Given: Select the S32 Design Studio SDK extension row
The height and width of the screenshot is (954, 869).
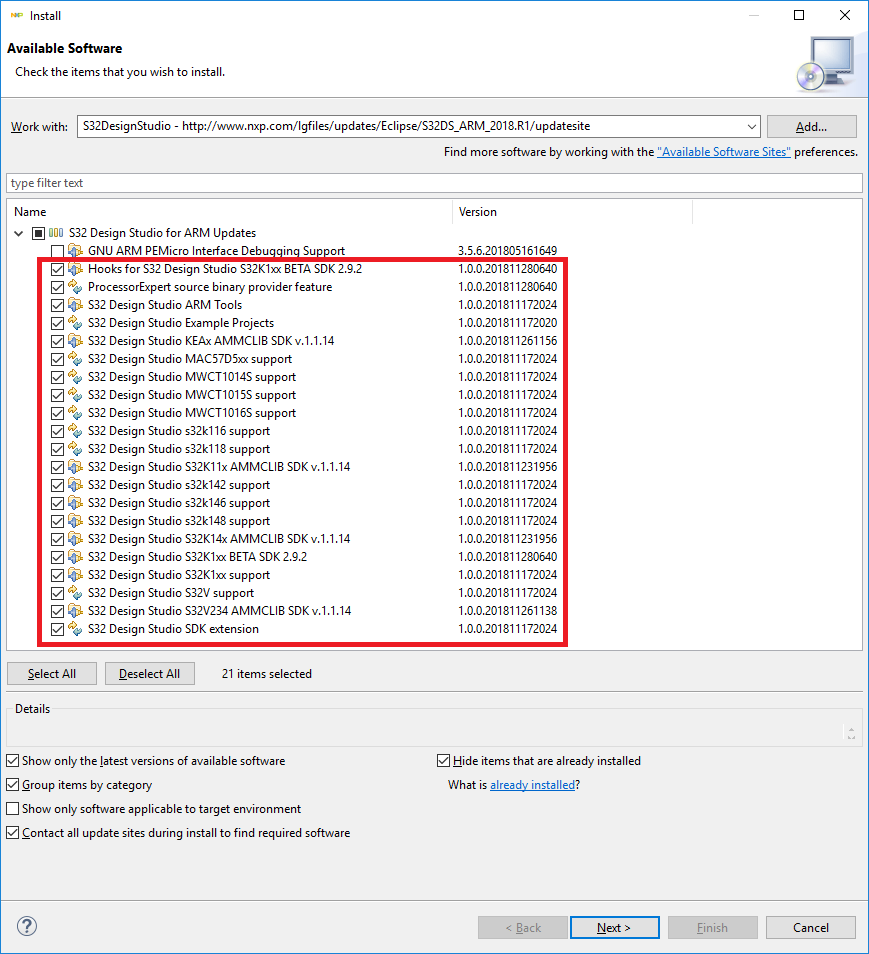Looking at the screenshot, I should tap(173, 628).
